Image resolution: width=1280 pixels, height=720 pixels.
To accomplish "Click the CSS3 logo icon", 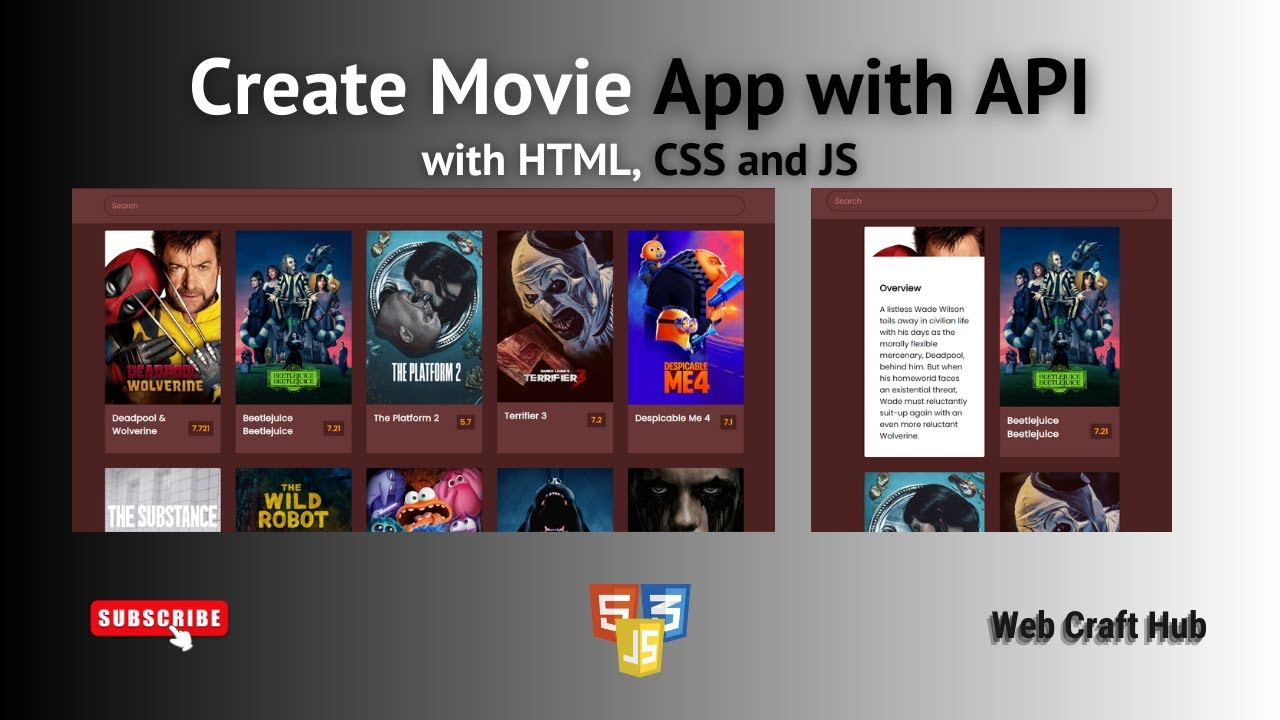I will click(668, 613).
